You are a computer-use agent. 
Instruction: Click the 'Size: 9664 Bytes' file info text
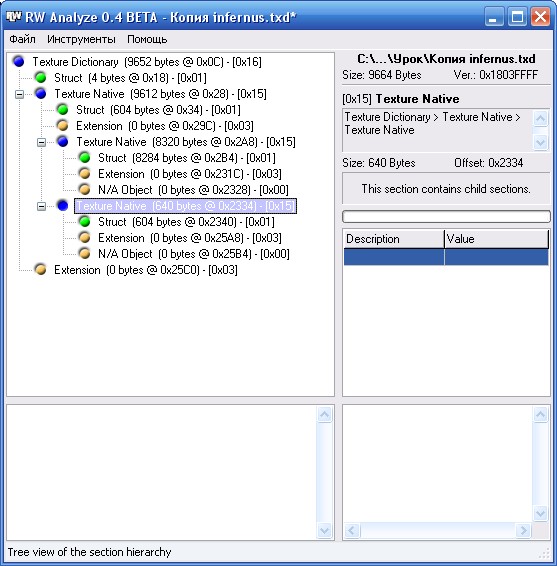pos(382,75)
